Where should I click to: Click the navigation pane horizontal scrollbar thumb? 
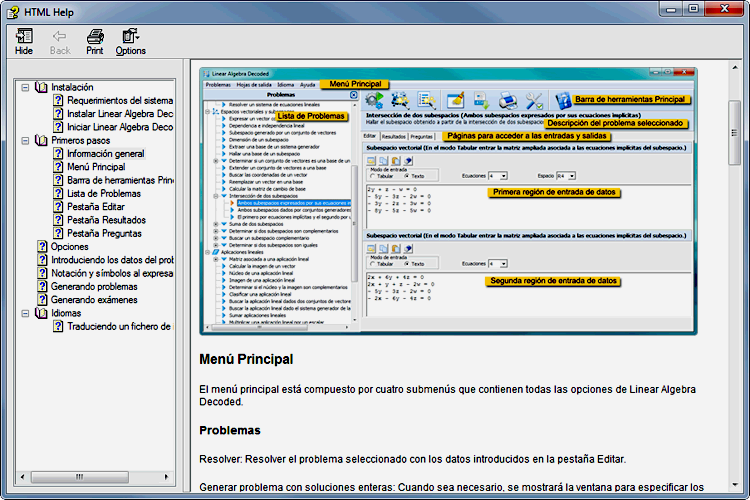click(x=80, y=477)
